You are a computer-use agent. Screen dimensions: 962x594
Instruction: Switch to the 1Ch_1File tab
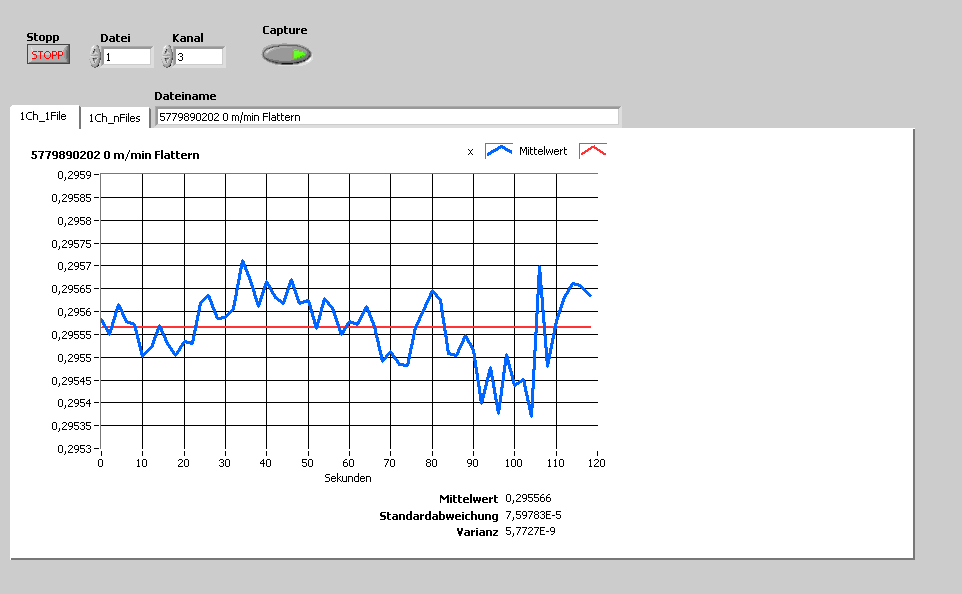click(43, 116)
